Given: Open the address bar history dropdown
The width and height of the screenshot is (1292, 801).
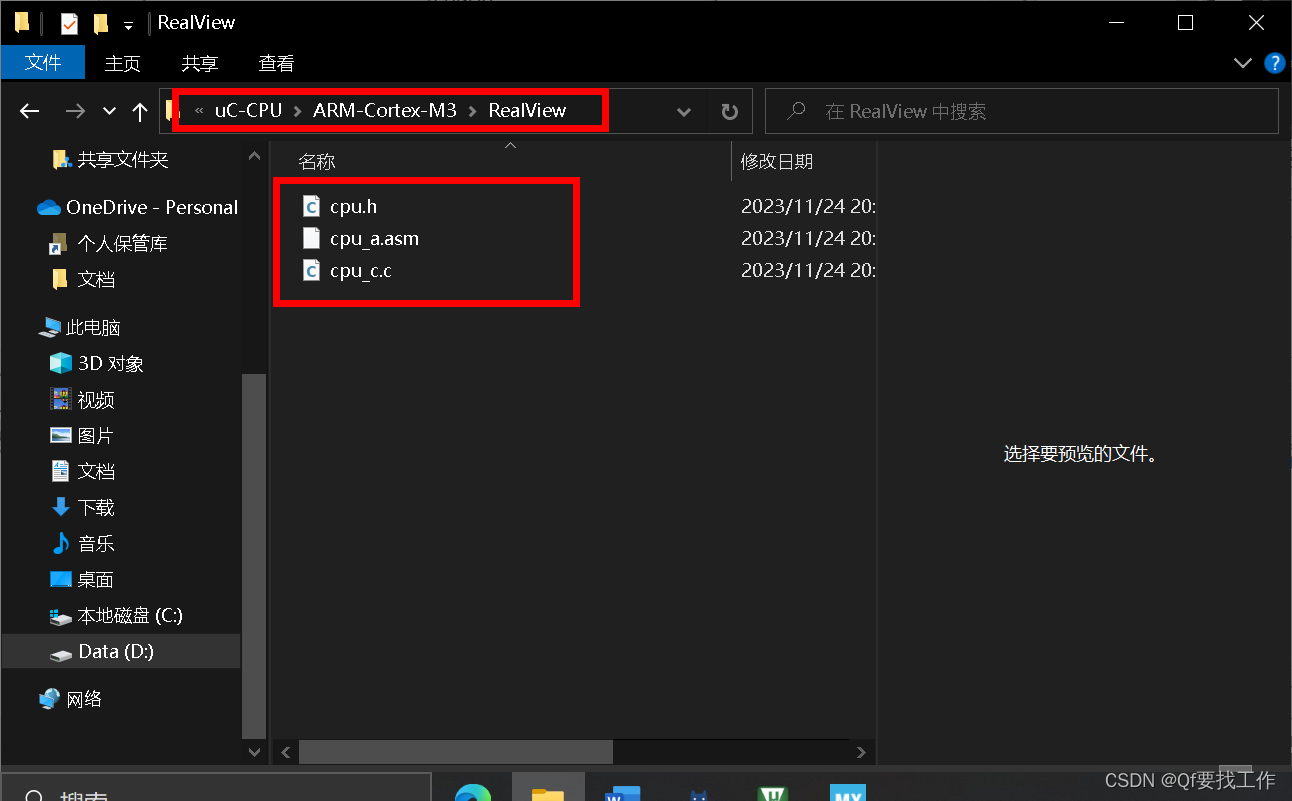Looking at the screenshot, I should pos(684,112).
